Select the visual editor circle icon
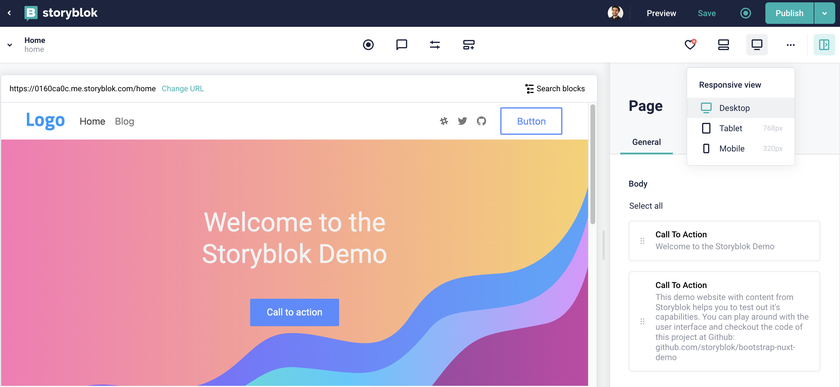Image resolution: width=840 pixels, height=387 pixels. 368,45
